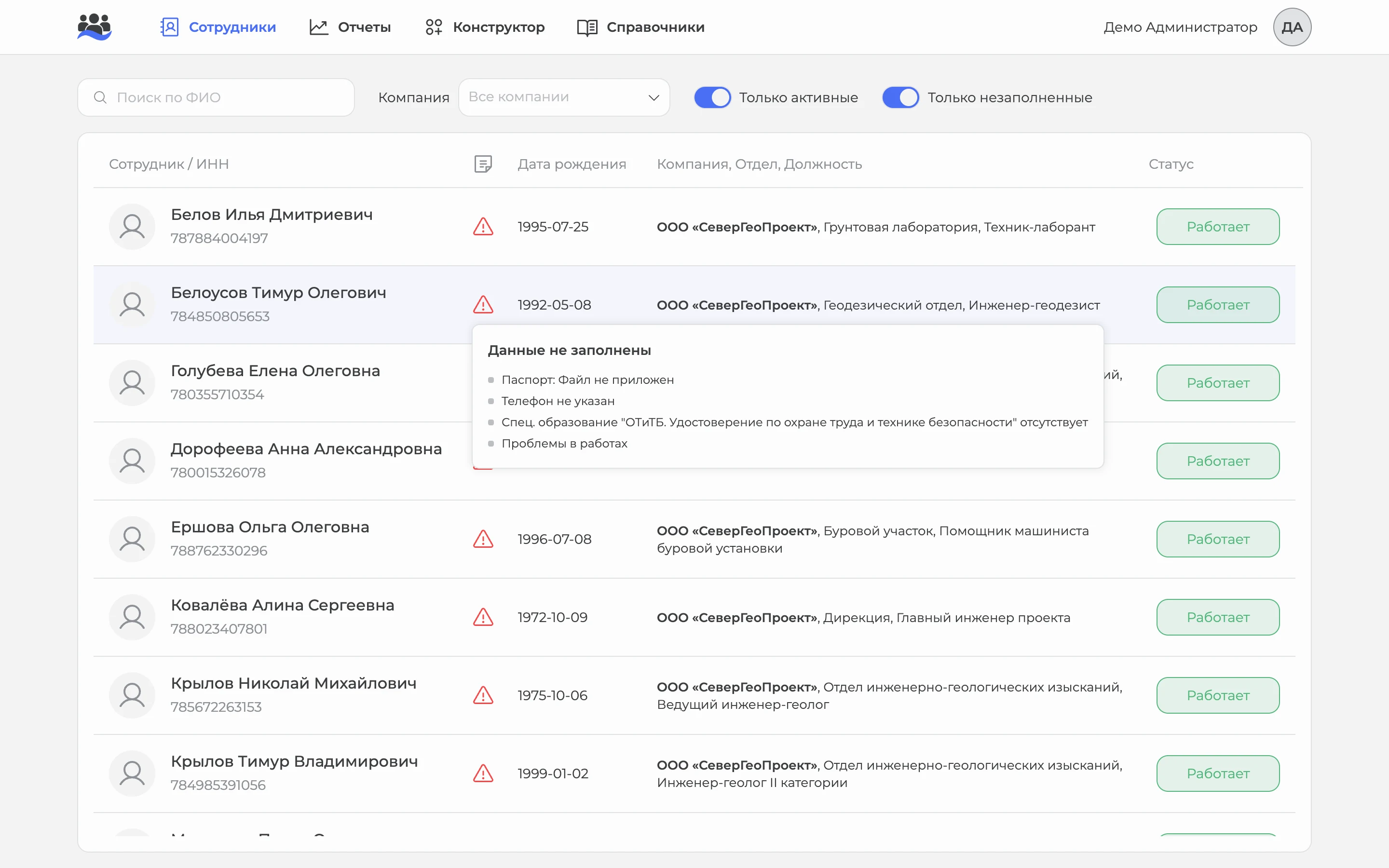This screenshot has height=868, width=1389.
Task: Click the warning triangle for Белов Илья Дмитриевич
Action: [483, 227]
